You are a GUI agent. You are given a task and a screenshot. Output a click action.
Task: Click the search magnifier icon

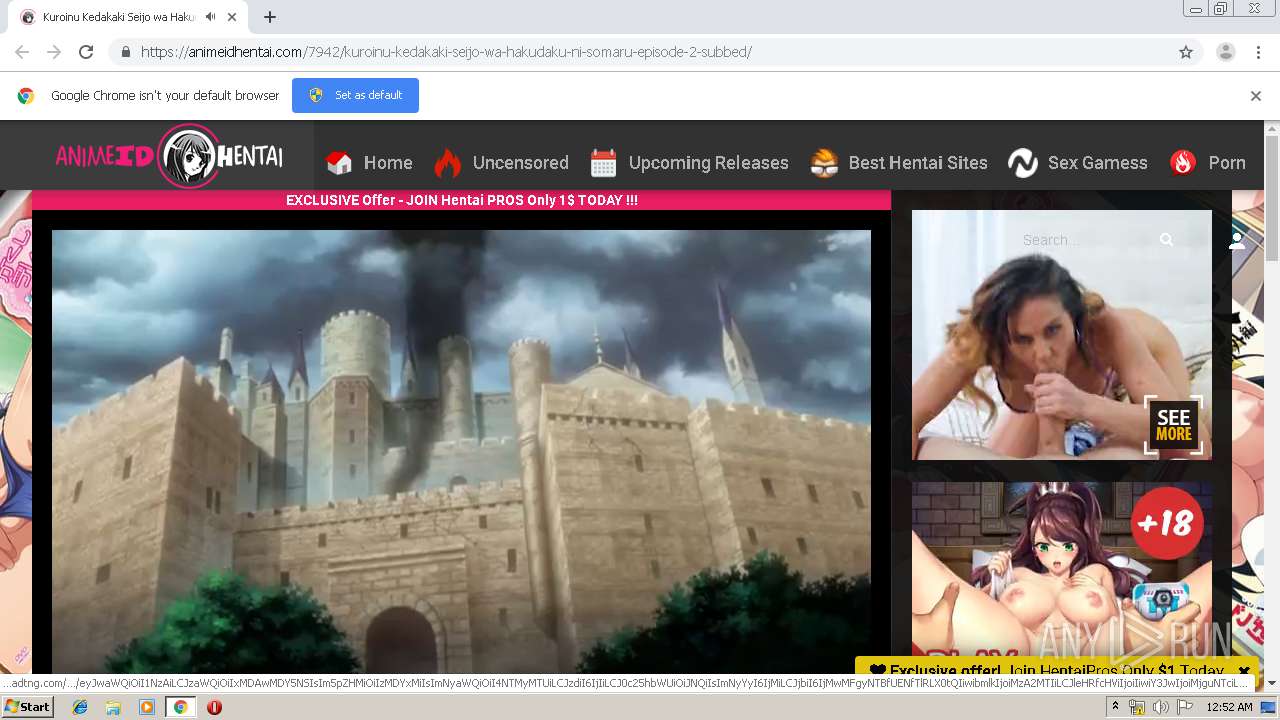(1166, 240)
